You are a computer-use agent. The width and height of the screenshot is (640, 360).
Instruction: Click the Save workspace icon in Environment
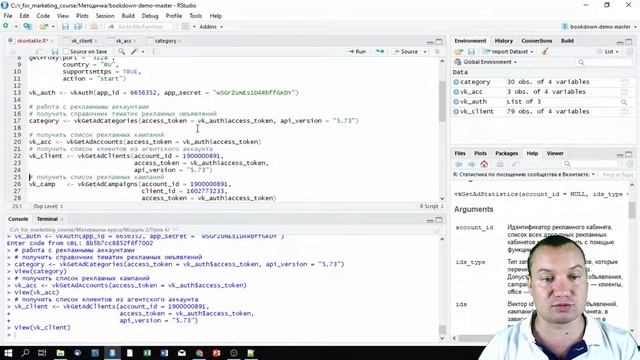pyautogui.click(x=471, y=52)
